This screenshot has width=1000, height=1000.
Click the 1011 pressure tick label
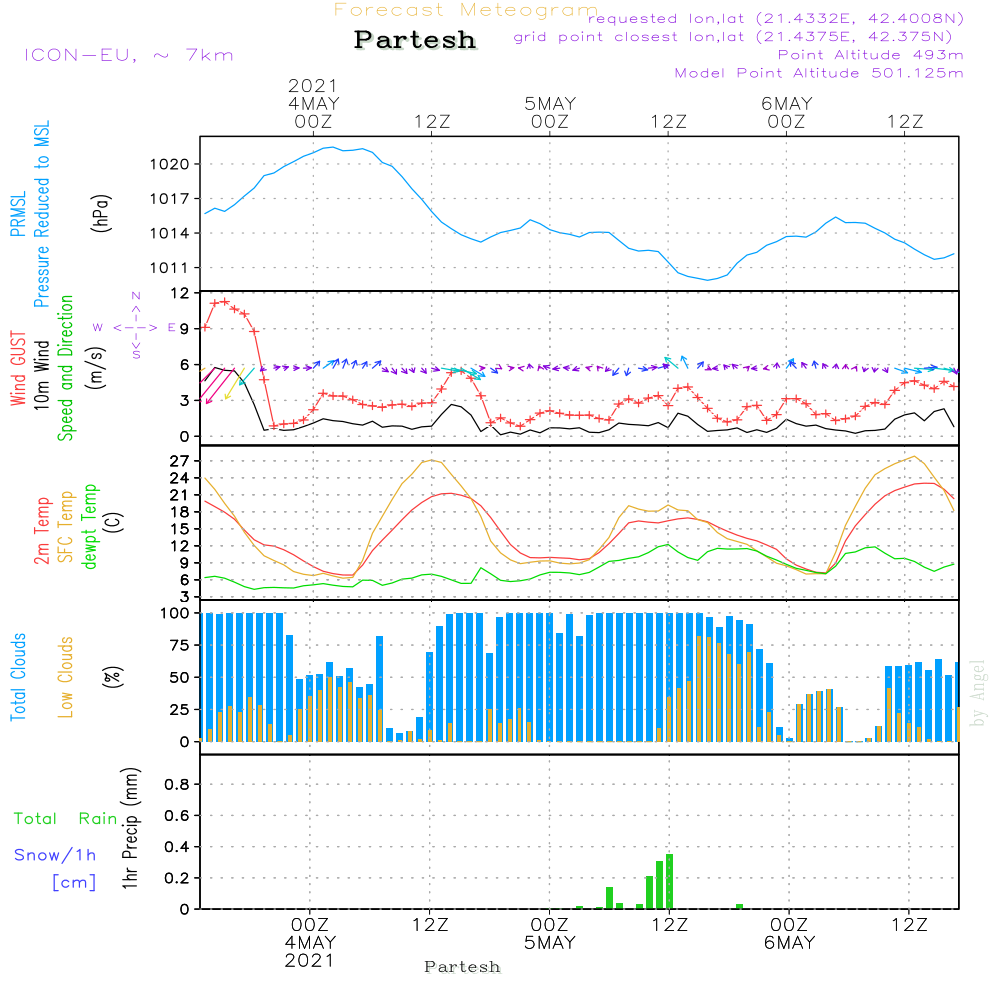[x=169, y=268]
